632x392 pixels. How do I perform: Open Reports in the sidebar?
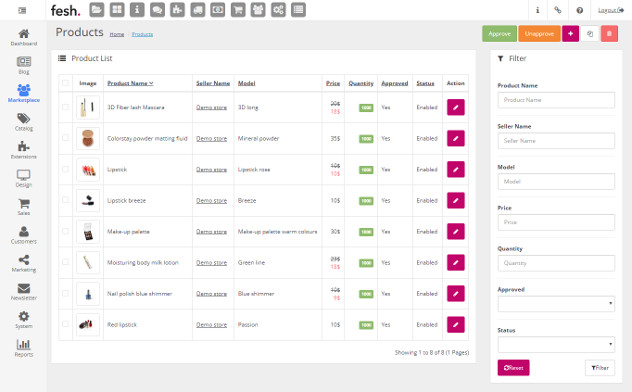click(x=24, y=348)
